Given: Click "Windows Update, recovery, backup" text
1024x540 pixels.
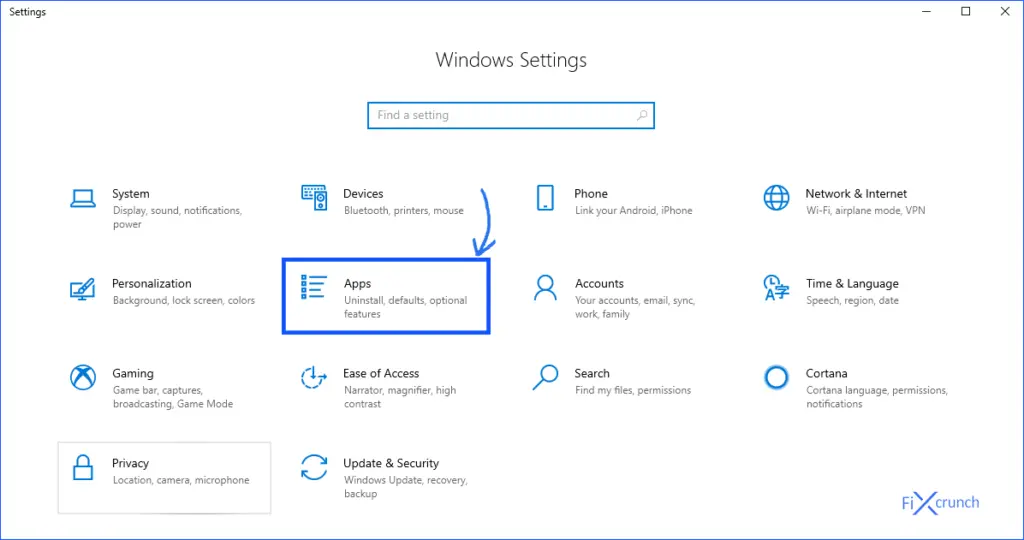Looking at the screenshot, I should (x=406, y=487).
